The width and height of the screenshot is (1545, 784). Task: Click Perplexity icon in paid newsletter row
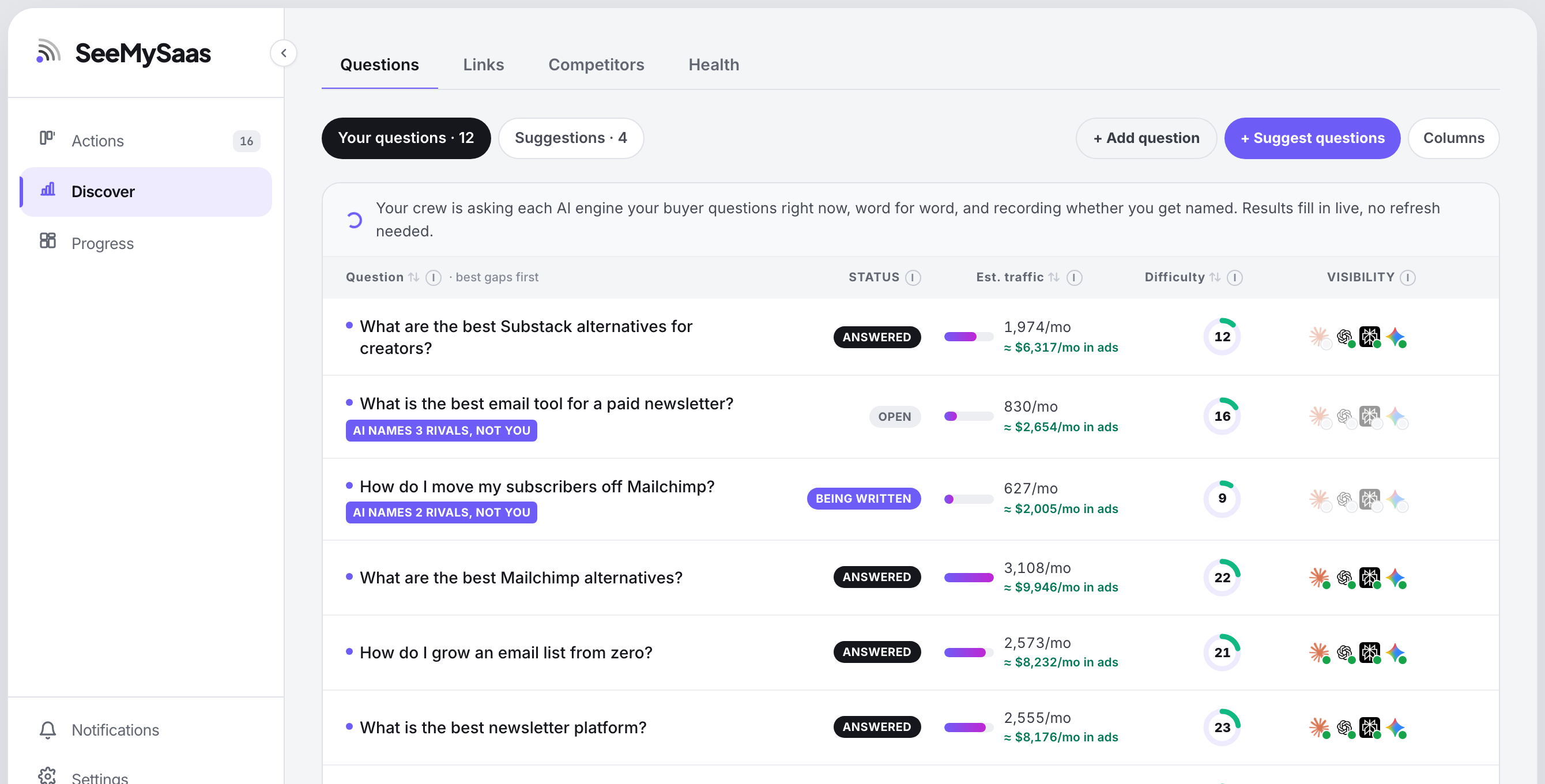pos(1370,416)
